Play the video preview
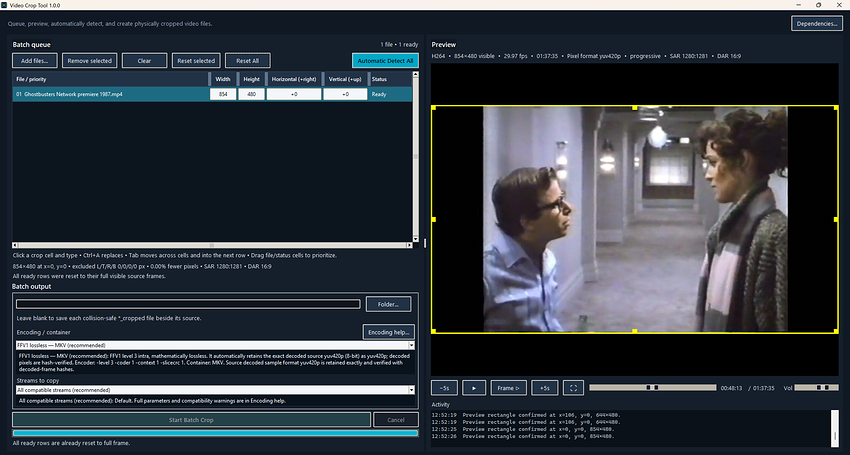Screen dimensions: 850x455 (x=474, y=388)
